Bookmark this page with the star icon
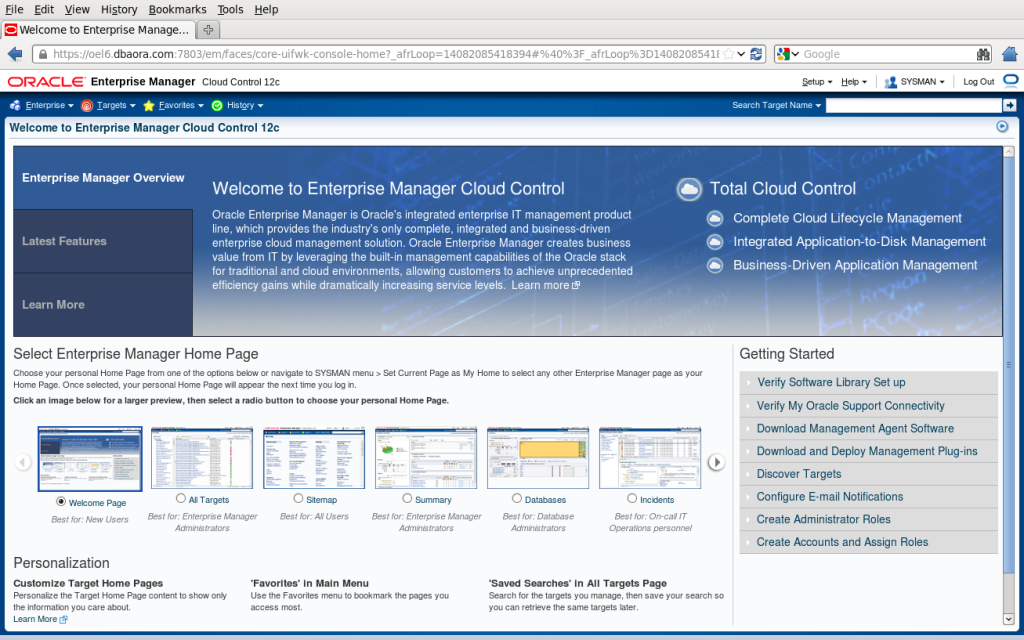The height and width of the screenshot is (640, 1024). click(728, 54)
